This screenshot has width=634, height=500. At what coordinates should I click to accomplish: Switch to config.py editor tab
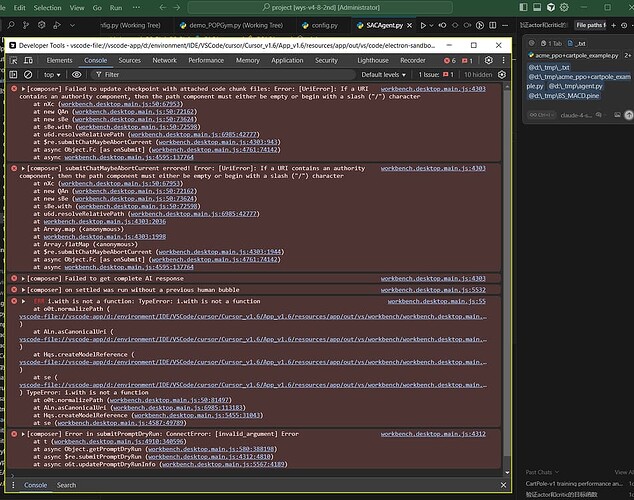[x=319, y=25]
